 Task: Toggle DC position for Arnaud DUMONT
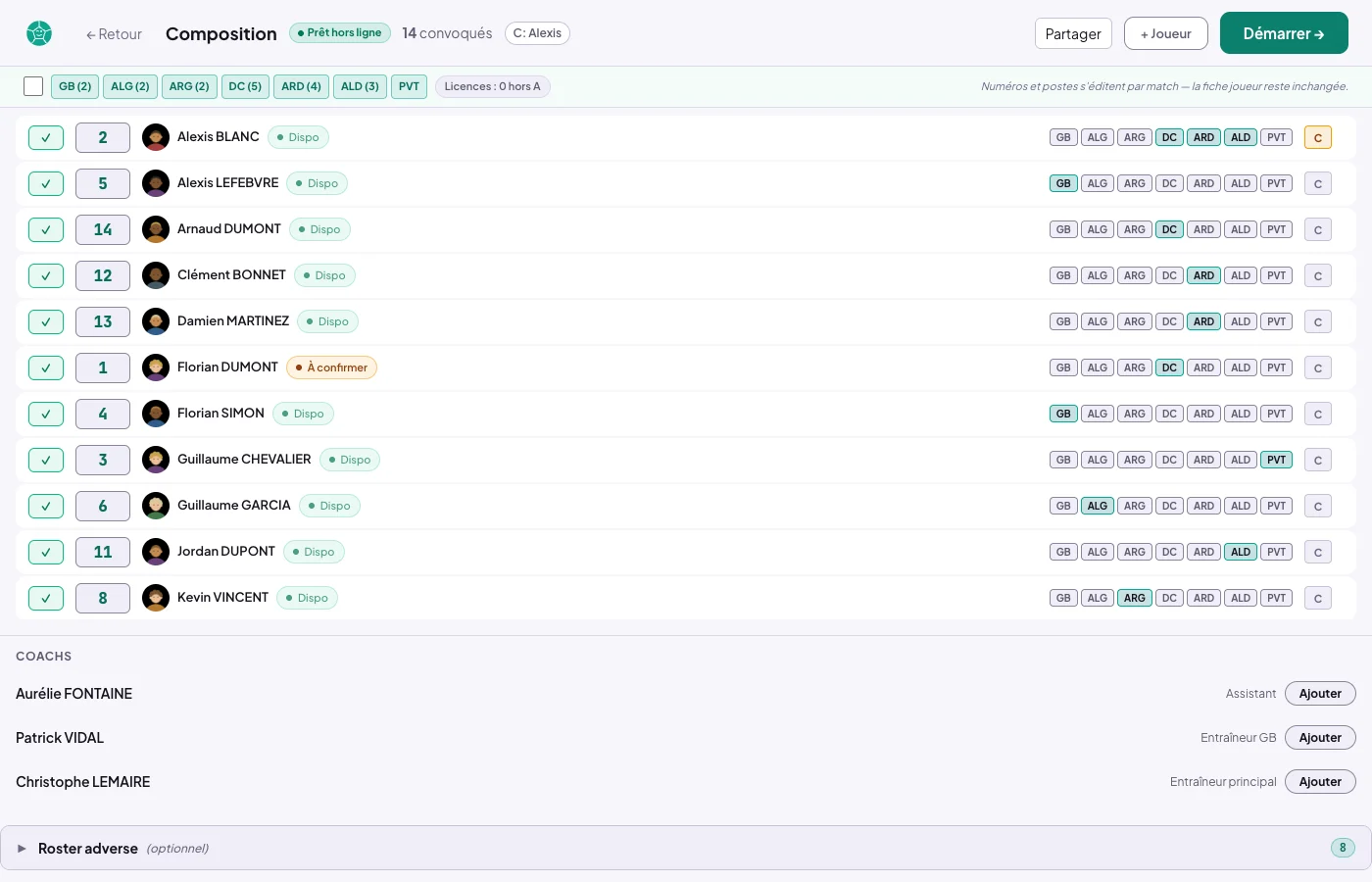coord(1169,229)
